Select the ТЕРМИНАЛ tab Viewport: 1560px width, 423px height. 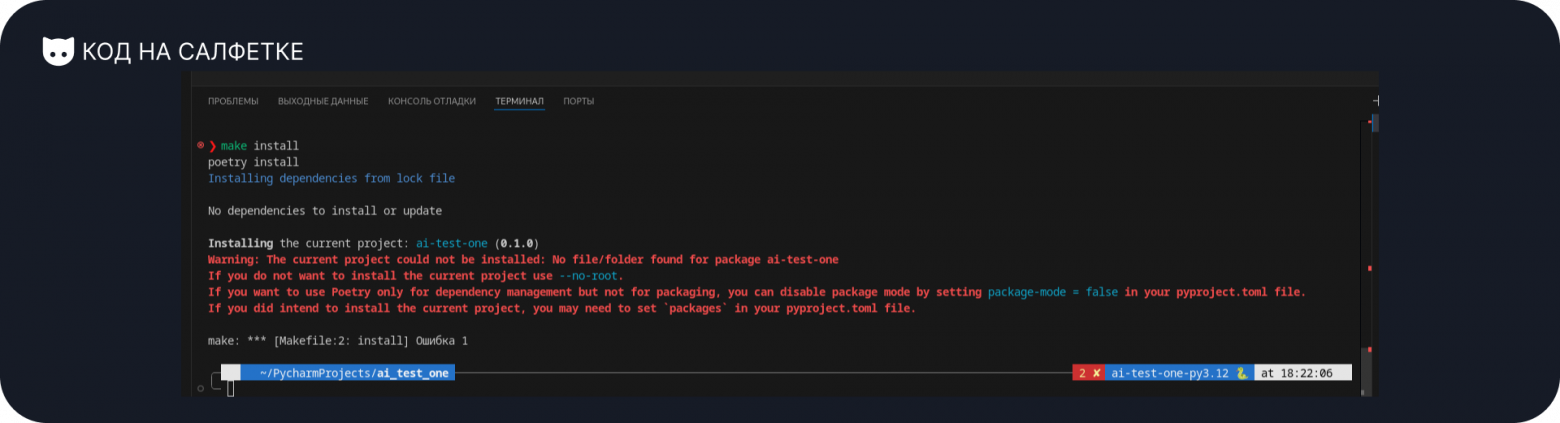[x=519, y=102]
